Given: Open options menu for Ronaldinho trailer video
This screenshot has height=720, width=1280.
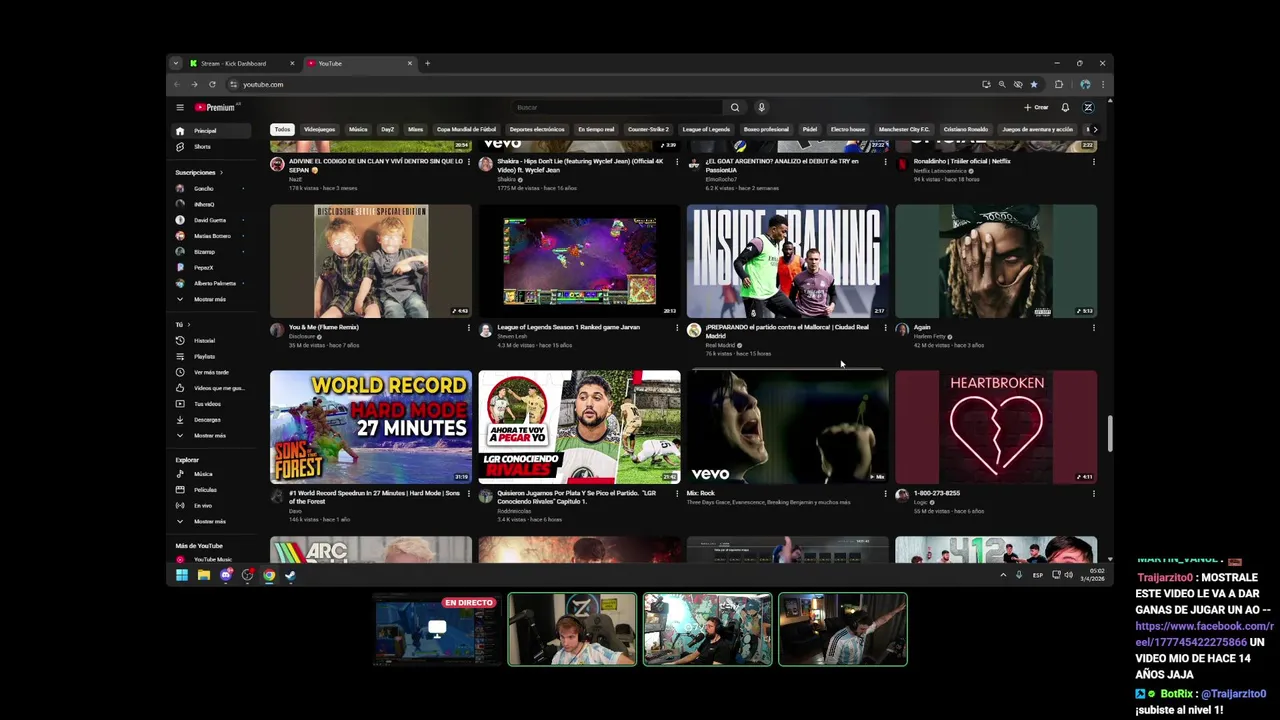Looking at the screenshot, I should click(x=1093, y=162).
